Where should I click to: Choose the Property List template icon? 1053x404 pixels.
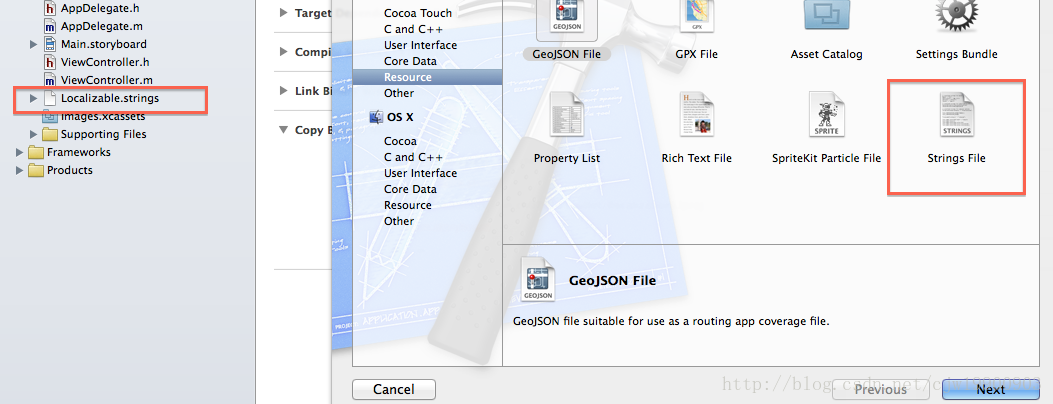point(567,115)
